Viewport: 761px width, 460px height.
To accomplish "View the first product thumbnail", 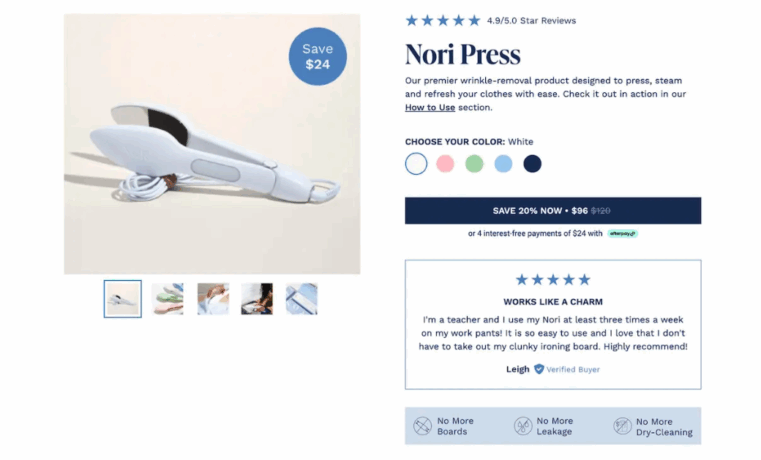I will [x=123, y=299].
